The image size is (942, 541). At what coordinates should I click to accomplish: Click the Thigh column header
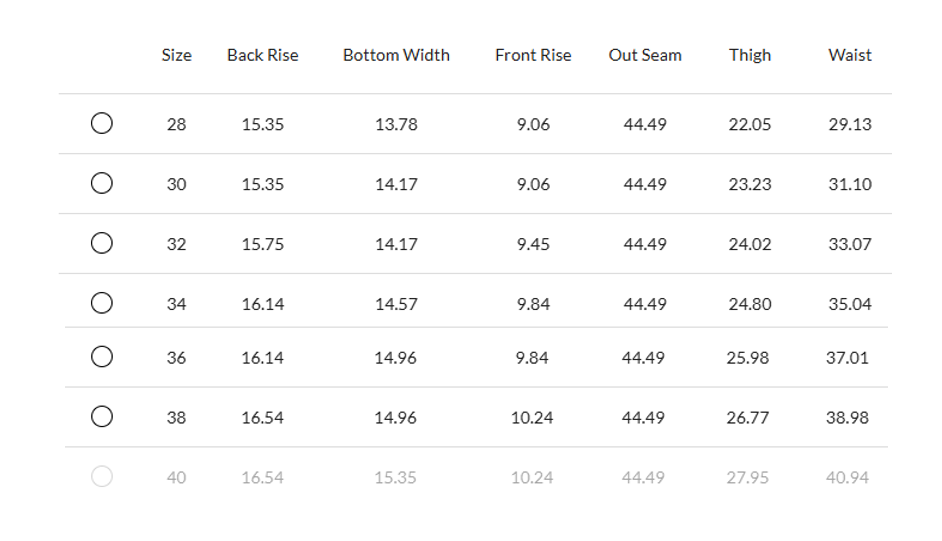750,55
